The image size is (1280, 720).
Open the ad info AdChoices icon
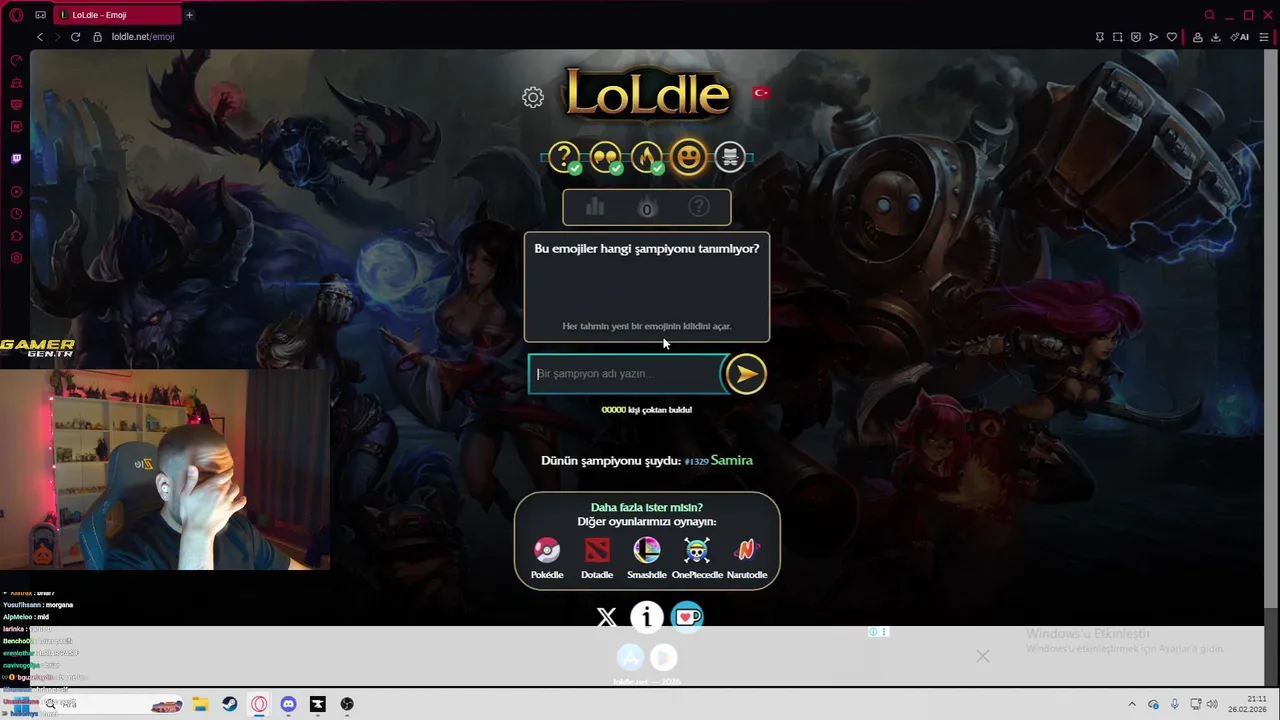coord(873,632)
